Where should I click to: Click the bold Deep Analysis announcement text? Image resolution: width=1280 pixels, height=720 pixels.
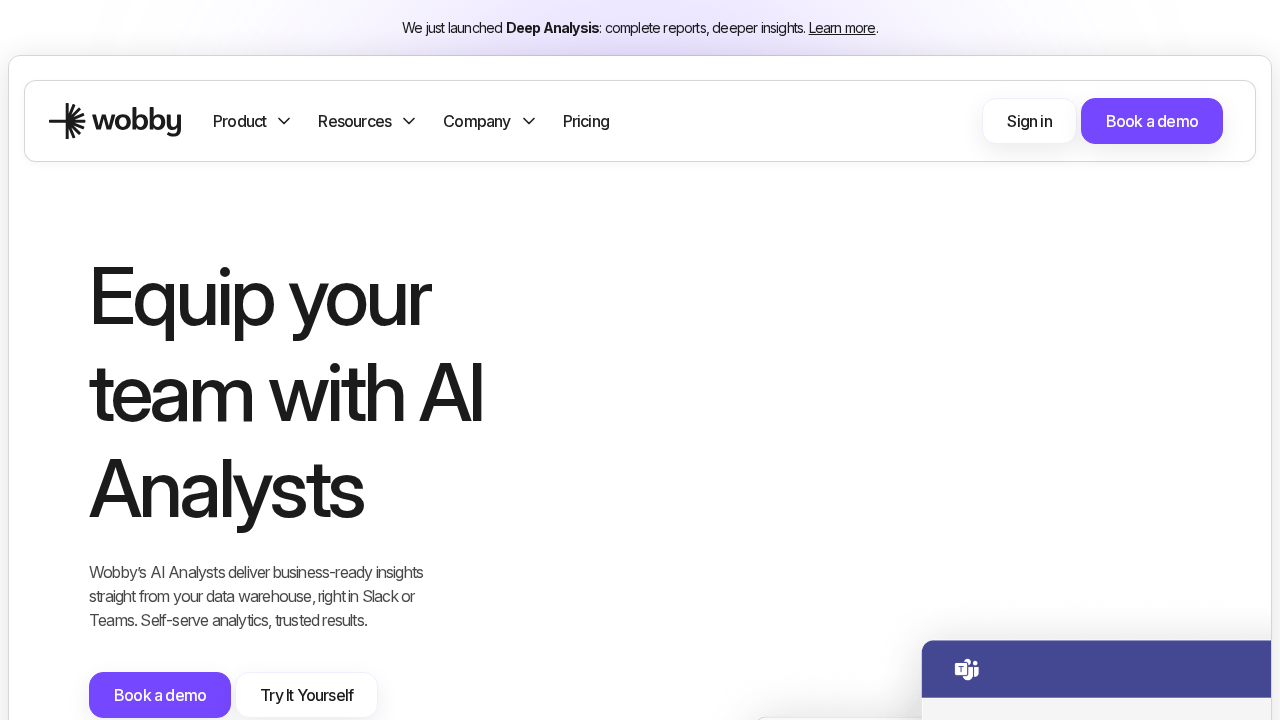pos(552,28)
